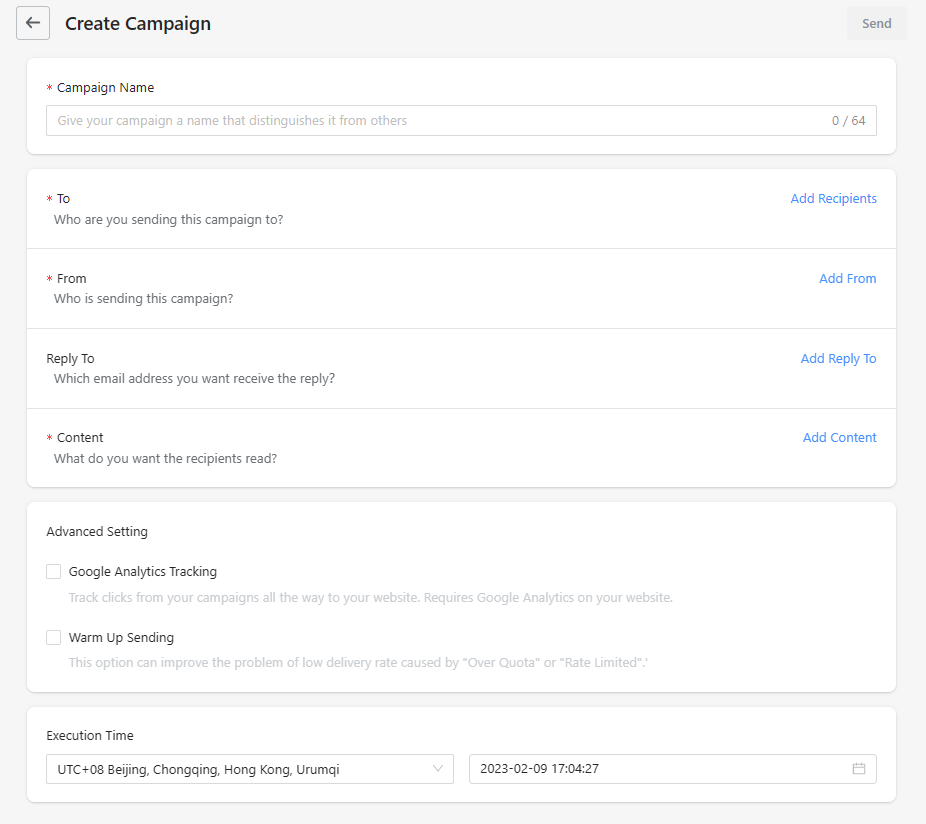Click Add Reply To link

coord(838,359)
